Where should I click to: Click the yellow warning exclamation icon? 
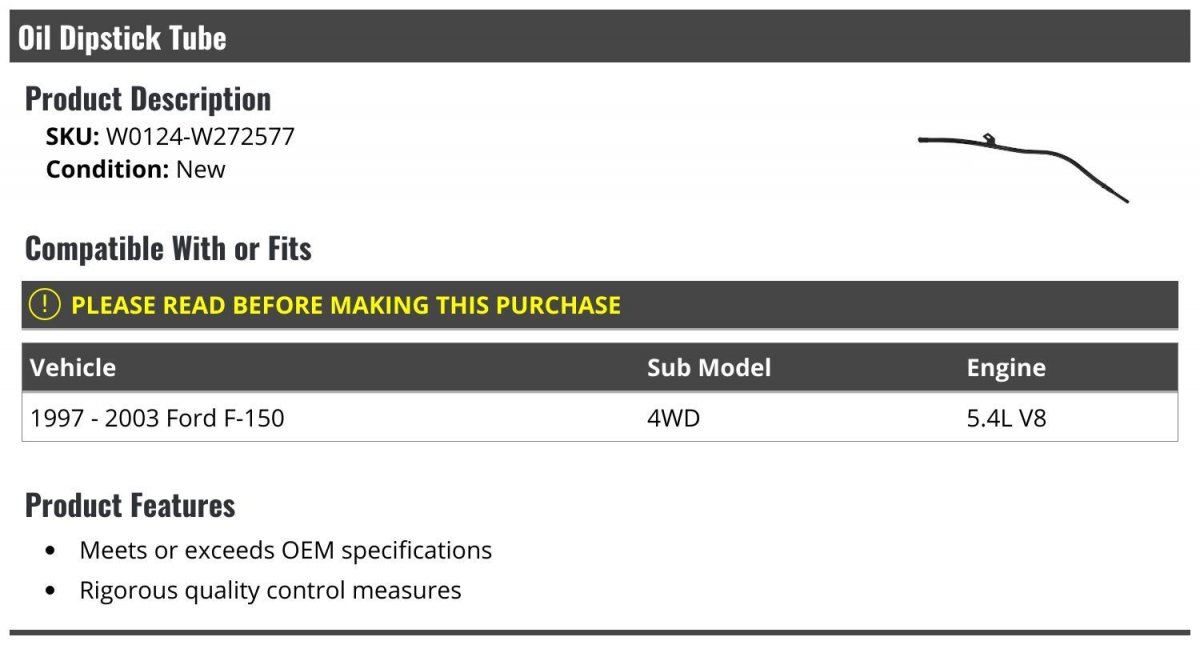(44, 305)
